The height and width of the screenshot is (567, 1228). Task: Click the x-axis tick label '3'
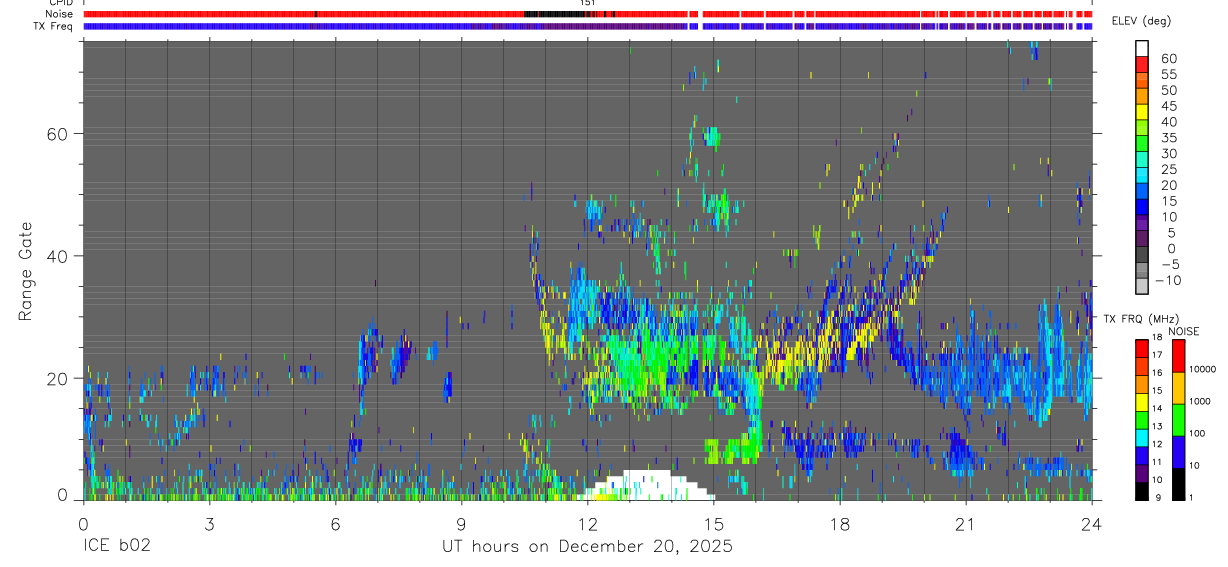tap(209, 524)
